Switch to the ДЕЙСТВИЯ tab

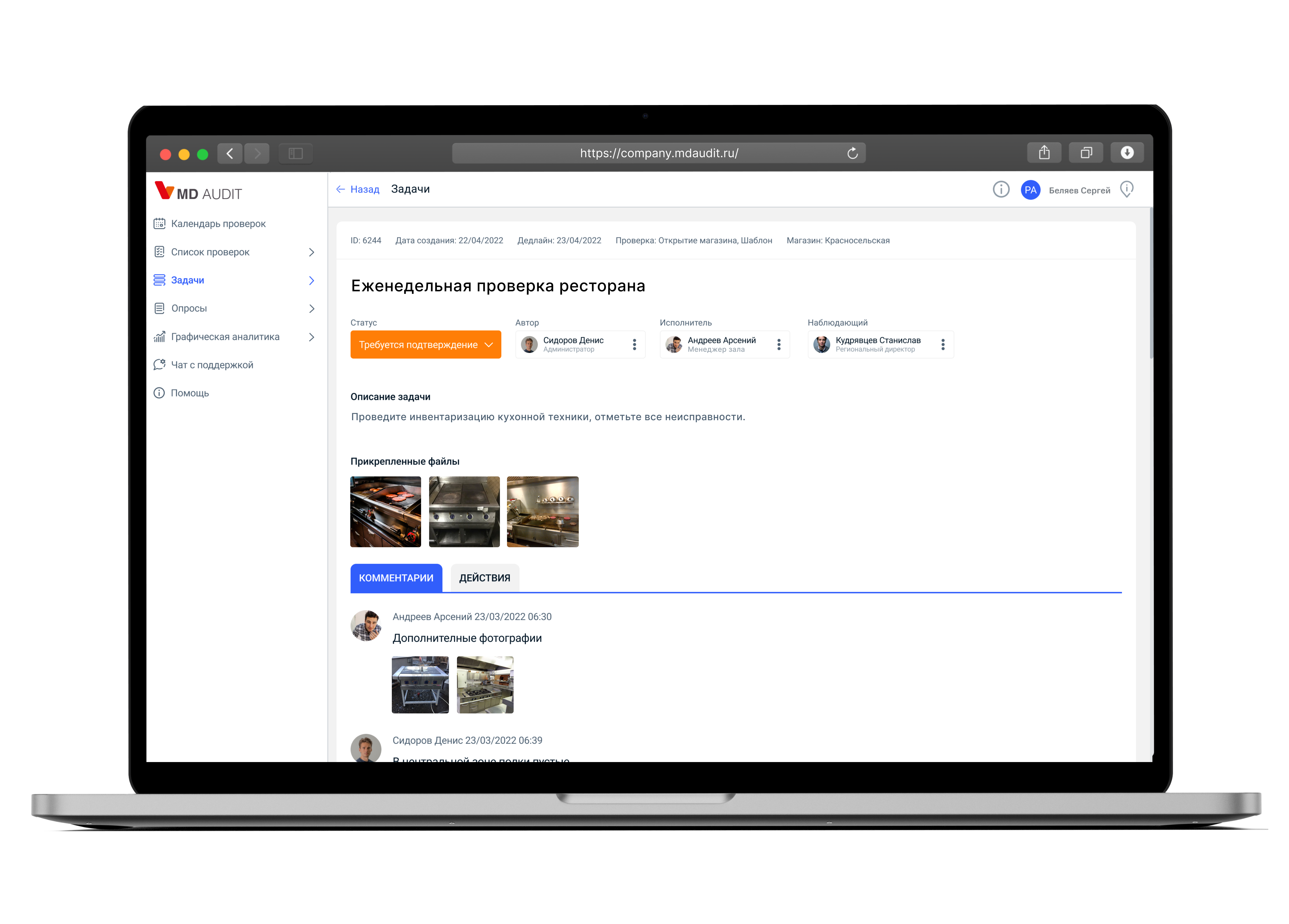(485, 578)
